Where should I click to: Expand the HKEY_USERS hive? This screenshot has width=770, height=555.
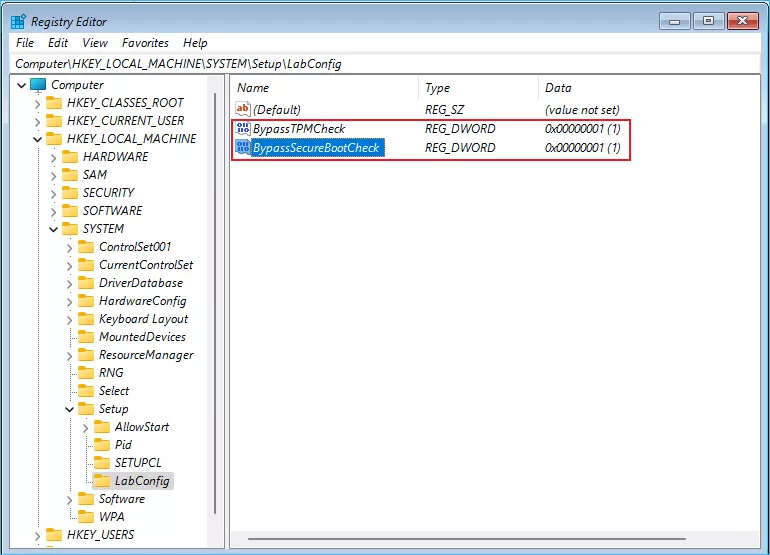point(37,536)
